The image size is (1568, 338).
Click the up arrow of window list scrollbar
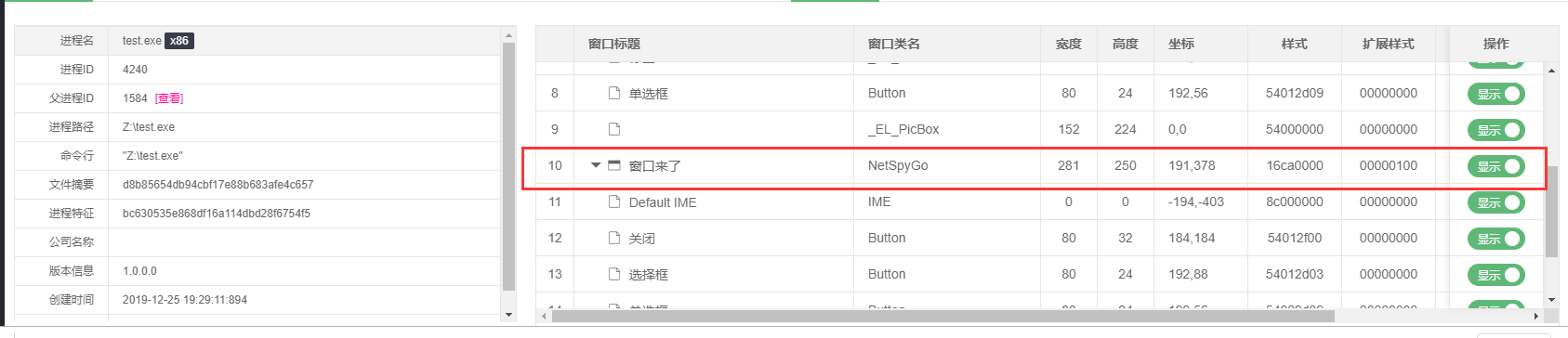coord(1551,71)
